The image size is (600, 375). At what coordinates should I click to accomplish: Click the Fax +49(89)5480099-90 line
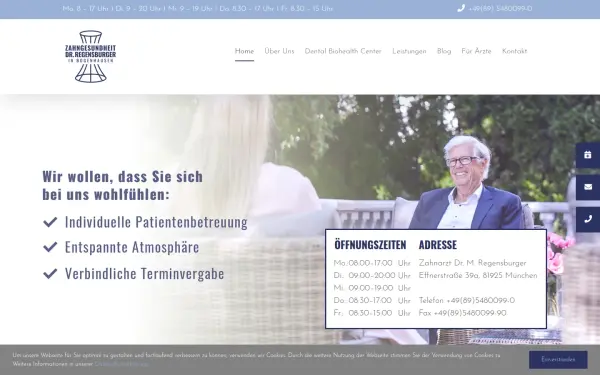click(x=462, y=313)
